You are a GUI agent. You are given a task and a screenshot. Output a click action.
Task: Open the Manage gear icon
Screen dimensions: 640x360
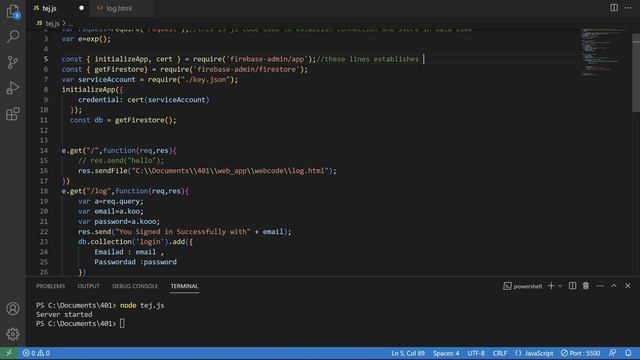tap(13, 334)
